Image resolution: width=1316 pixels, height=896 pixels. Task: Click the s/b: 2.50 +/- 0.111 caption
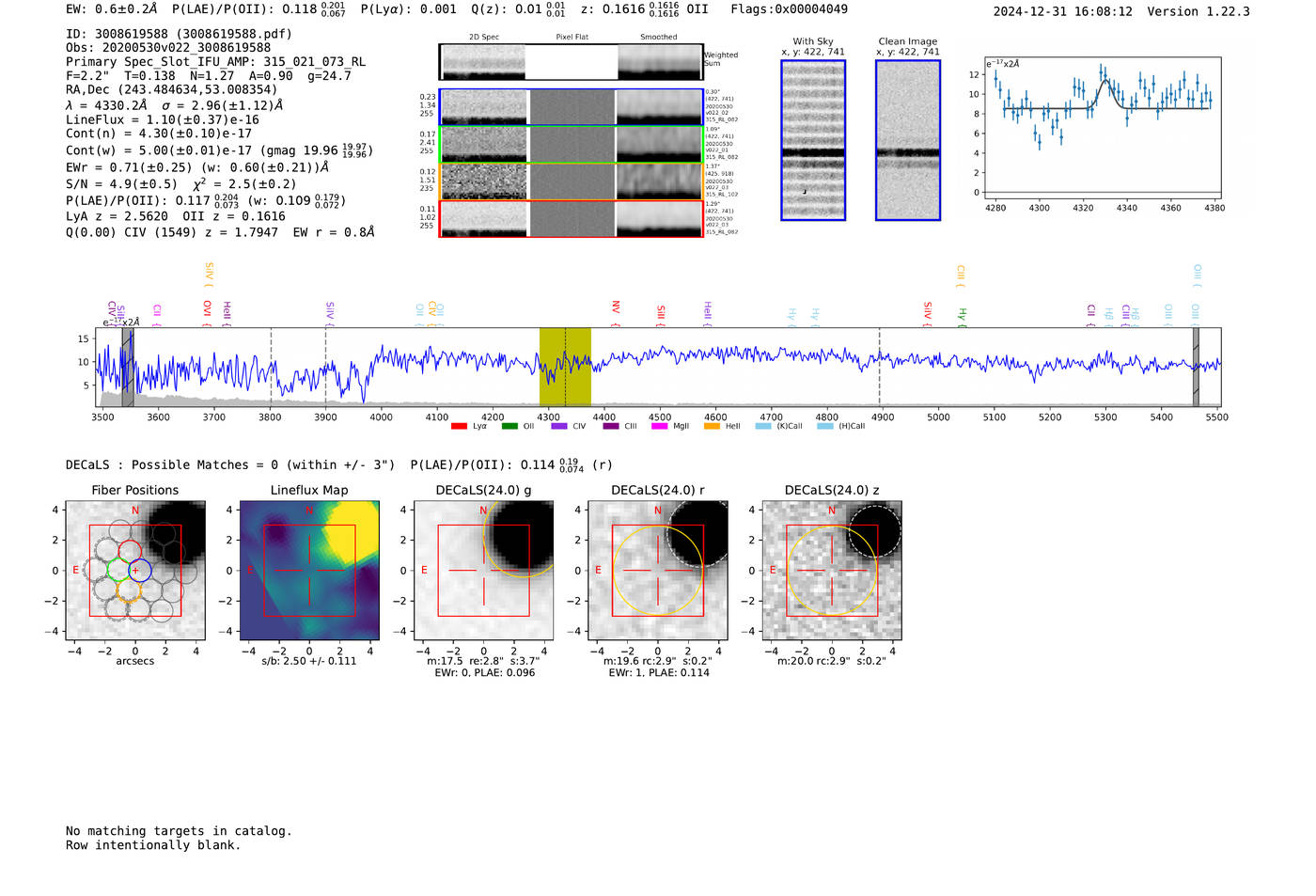point(309,661)
